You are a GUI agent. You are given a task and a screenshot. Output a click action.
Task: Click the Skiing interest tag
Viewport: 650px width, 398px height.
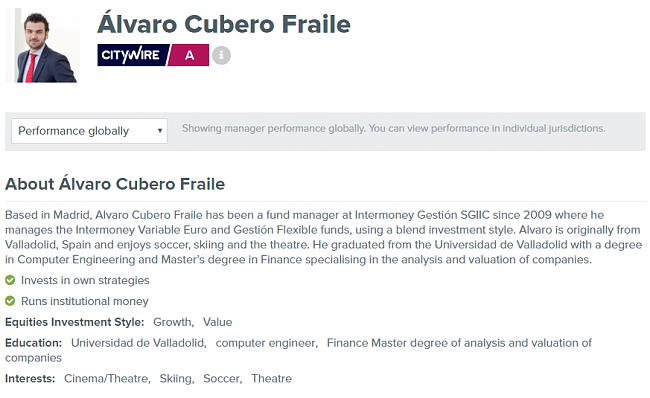click(x=177, y=379)
